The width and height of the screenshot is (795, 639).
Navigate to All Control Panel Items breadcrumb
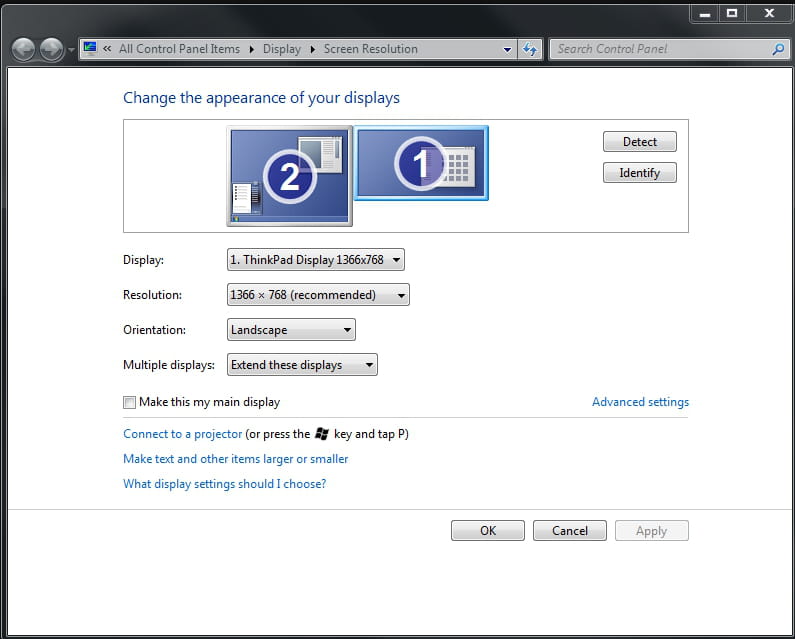coord(179,49)
